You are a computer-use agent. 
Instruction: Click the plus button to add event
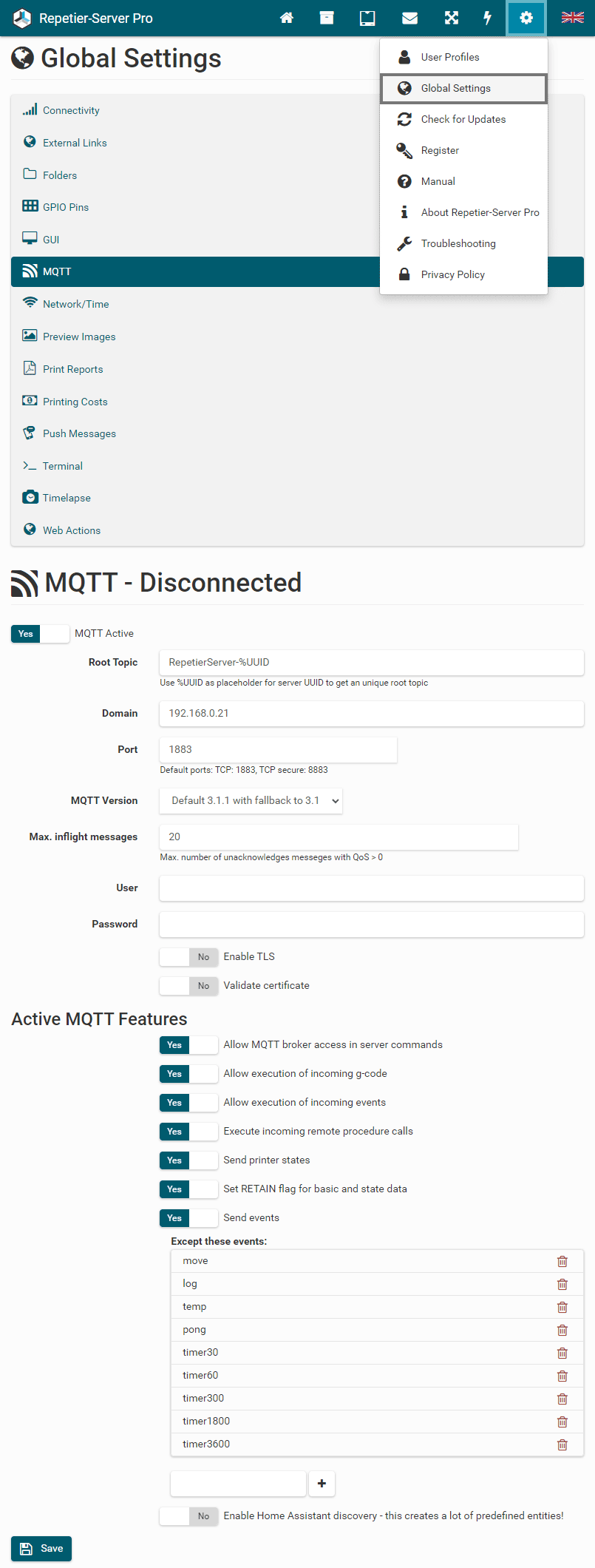click(322, 1483)
